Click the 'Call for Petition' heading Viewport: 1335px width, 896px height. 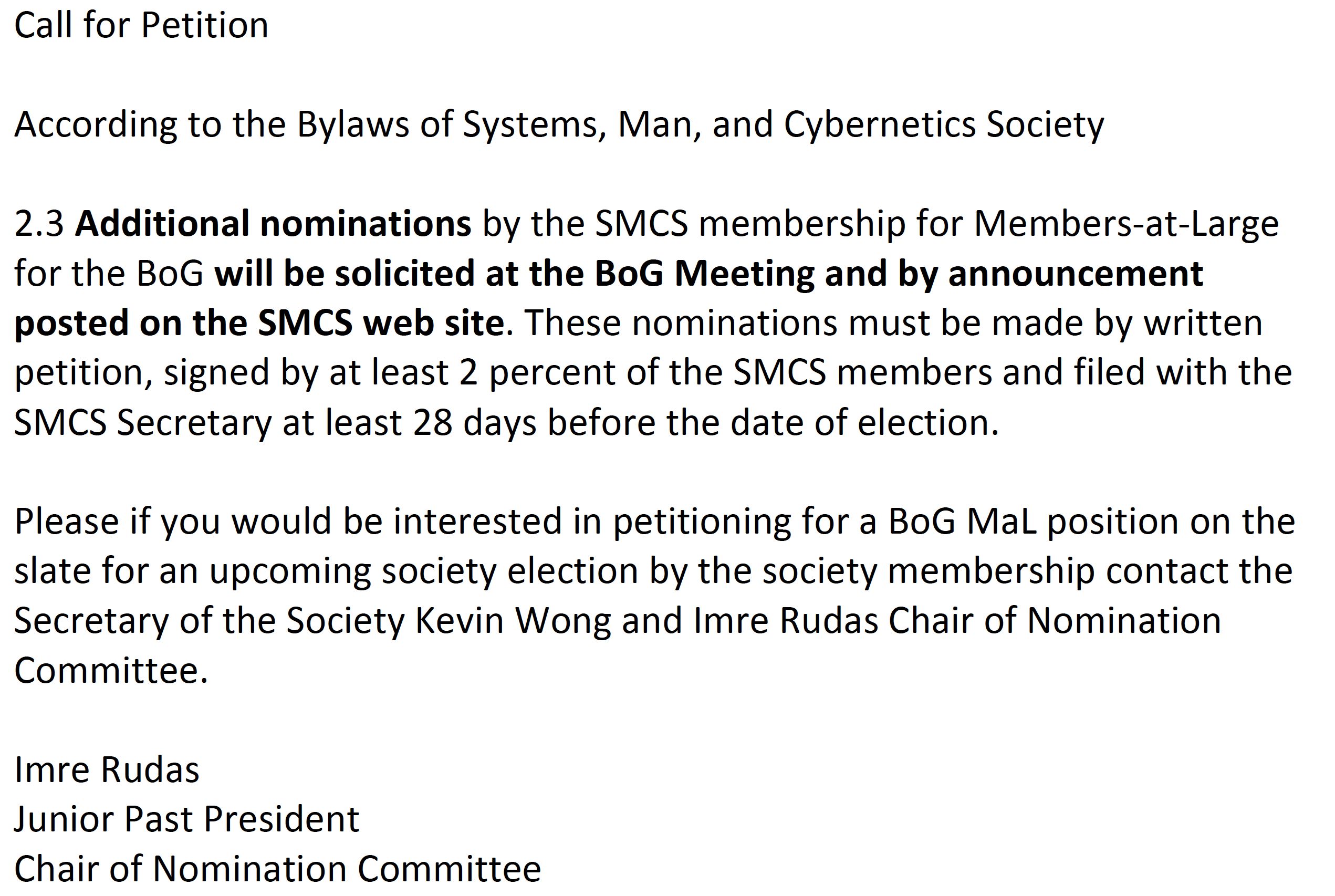coord(141,25)
